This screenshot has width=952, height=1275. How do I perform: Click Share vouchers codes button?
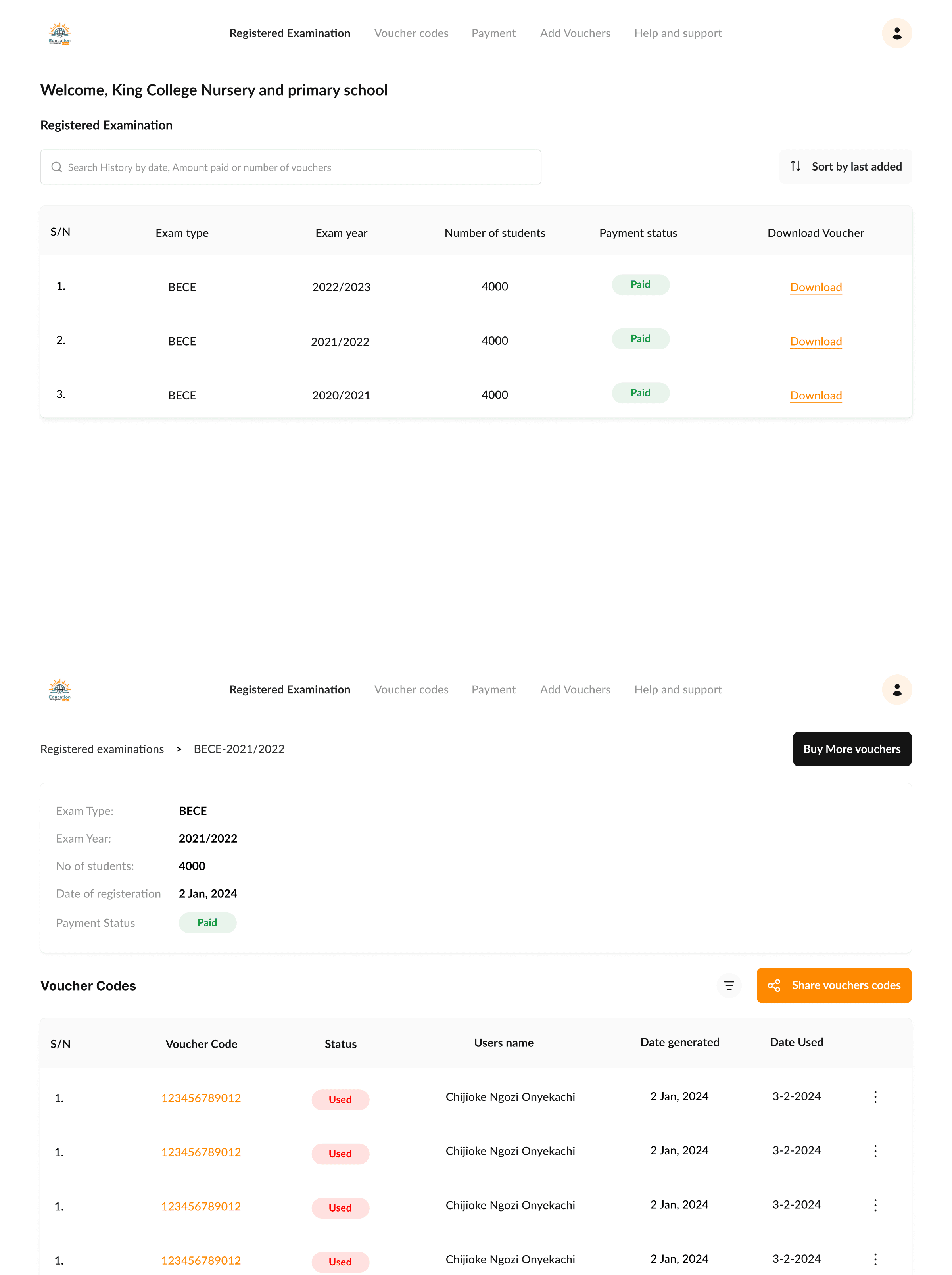tap(833, 985)
